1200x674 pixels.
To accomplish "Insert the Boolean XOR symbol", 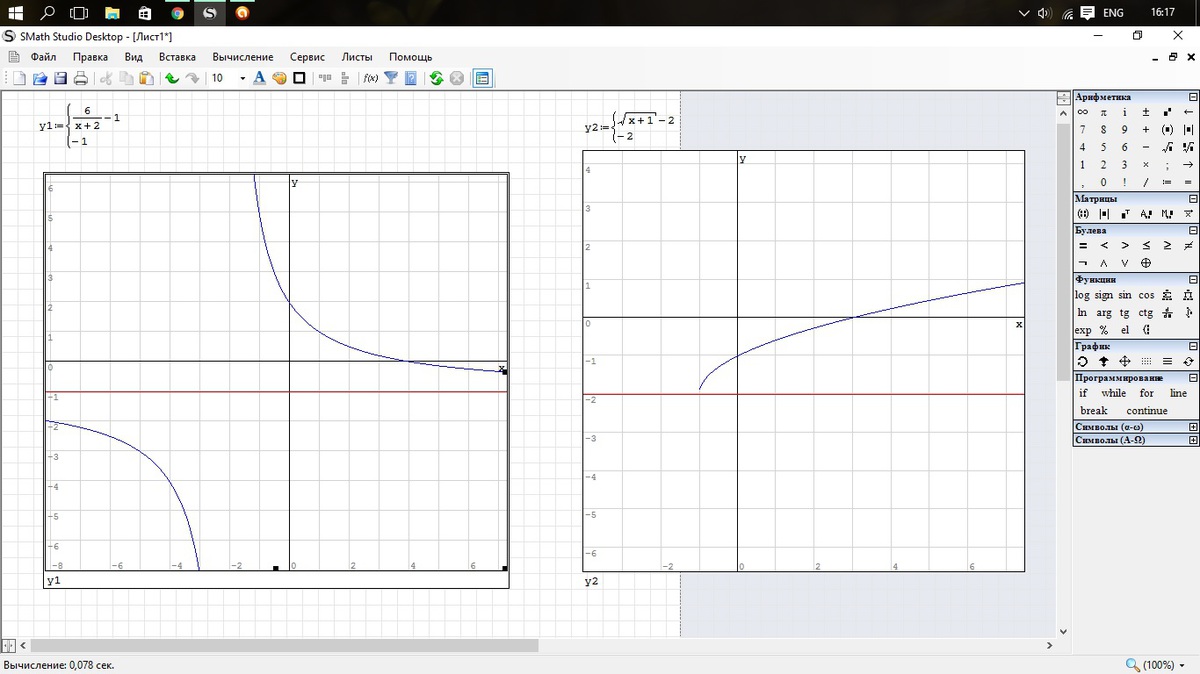I will point(1146,263).
